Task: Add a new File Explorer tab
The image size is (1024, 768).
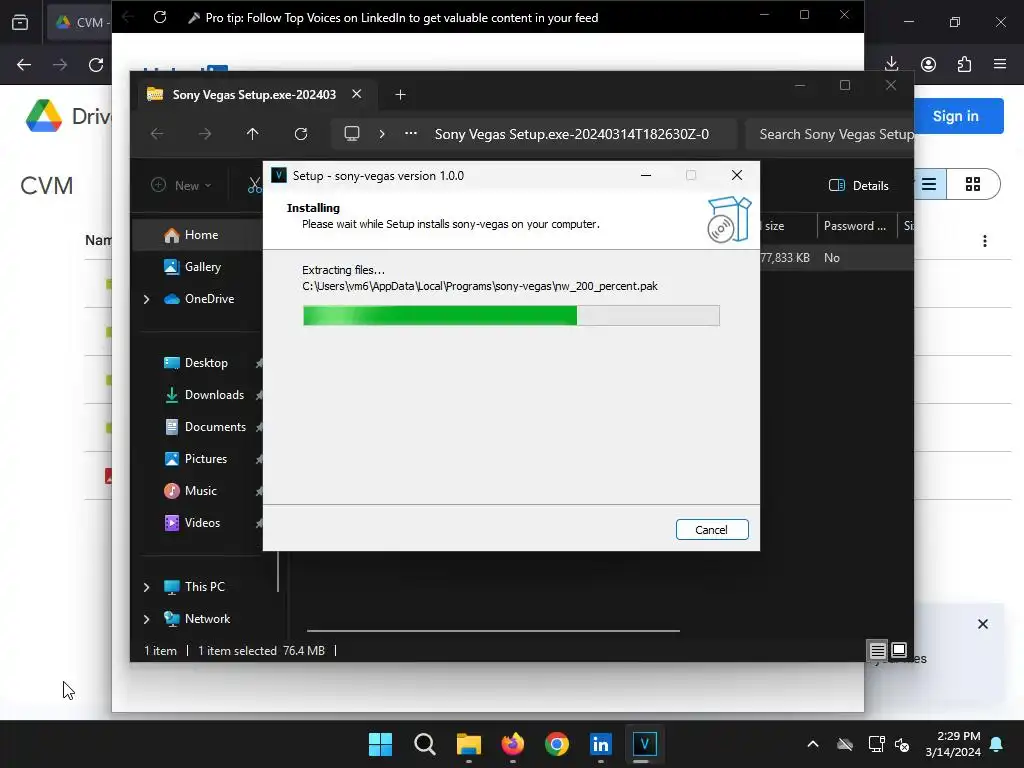Action: (x=400, y=95)
